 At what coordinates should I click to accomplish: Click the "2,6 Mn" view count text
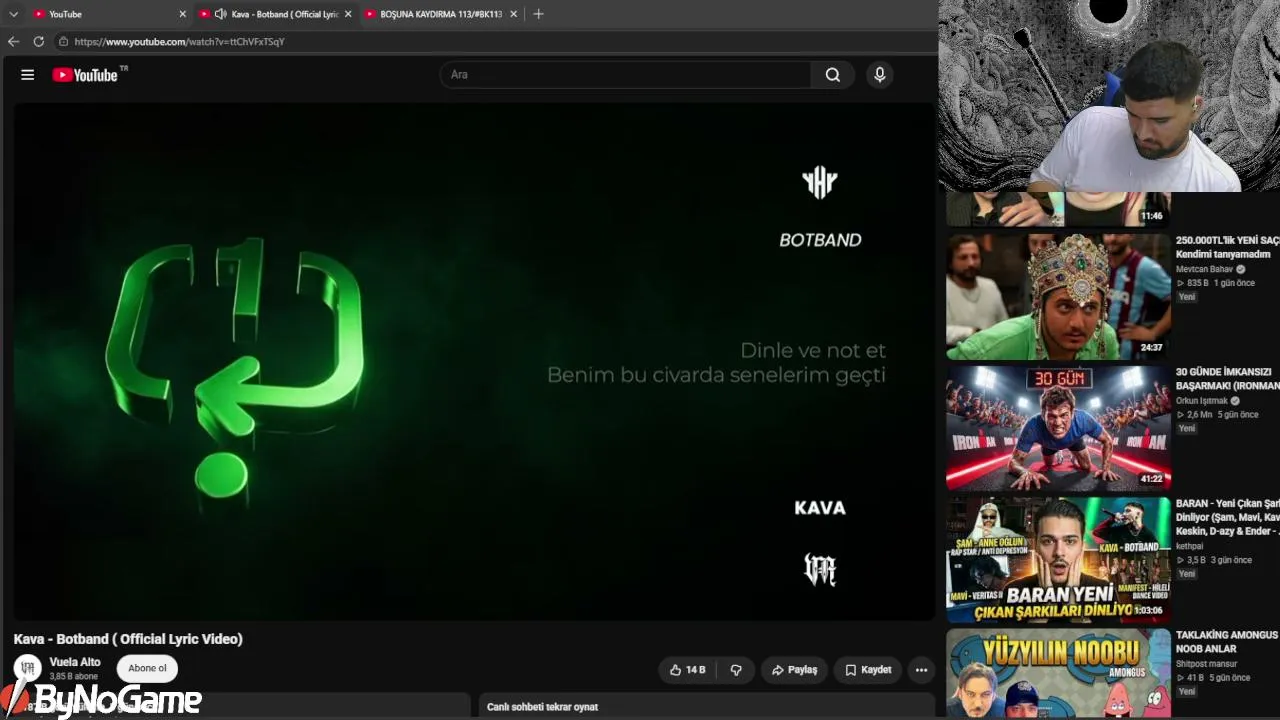pyautogui.click(x=1199, y=414)
